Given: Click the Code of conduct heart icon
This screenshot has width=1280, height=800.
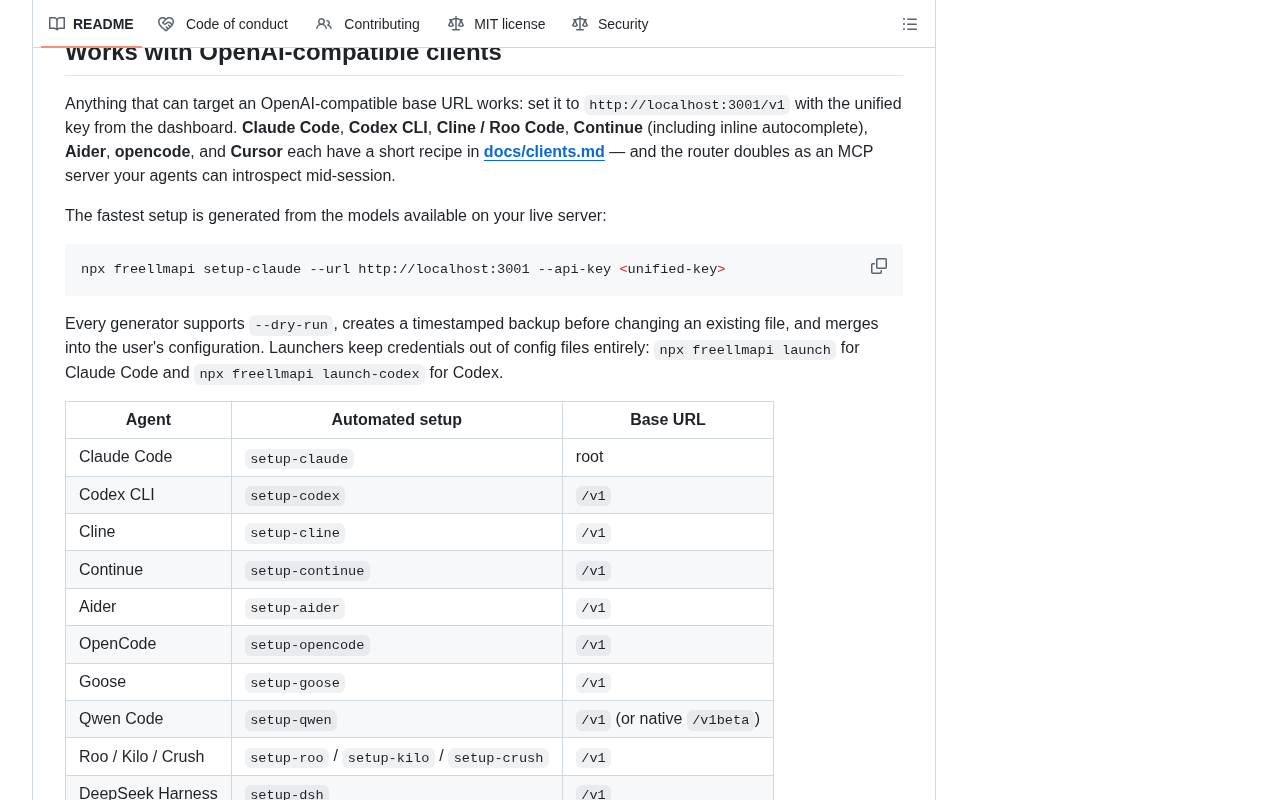Looking at the screenshot, I should point(166,24).
